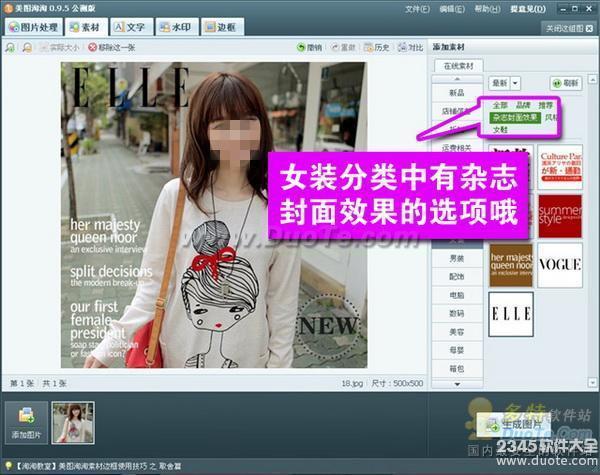Select the 配饰 category
Screen dimensions: 600x475
click(457, 277)
